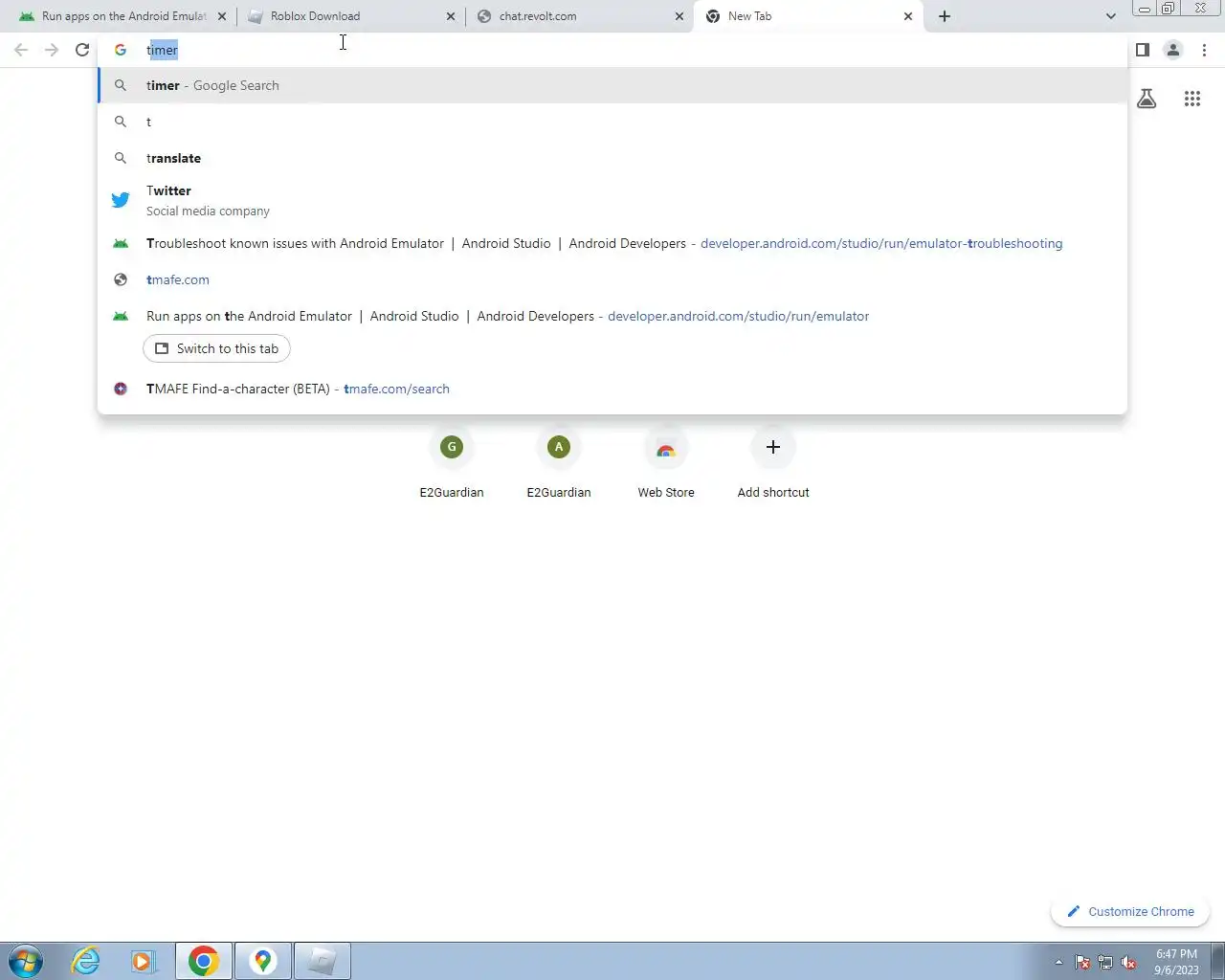Open the side panel icon

coord(1143,50)
